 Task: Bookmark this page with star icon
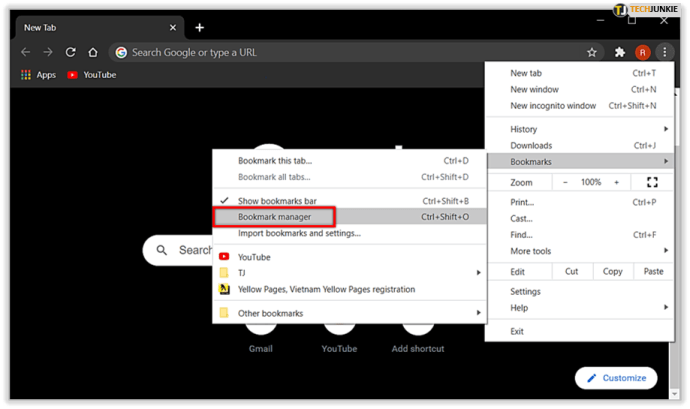coord(592,53)
